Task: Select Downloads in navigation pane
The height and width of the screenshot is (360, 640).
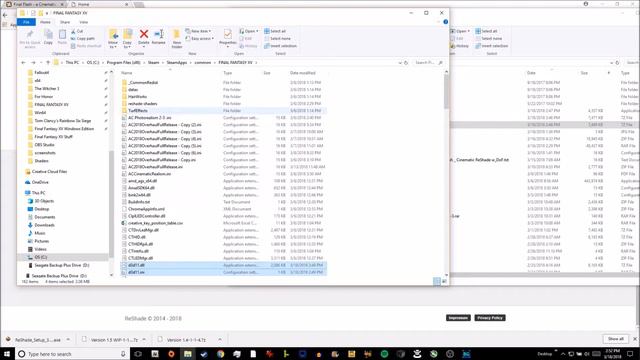Action: coord(44,225)
